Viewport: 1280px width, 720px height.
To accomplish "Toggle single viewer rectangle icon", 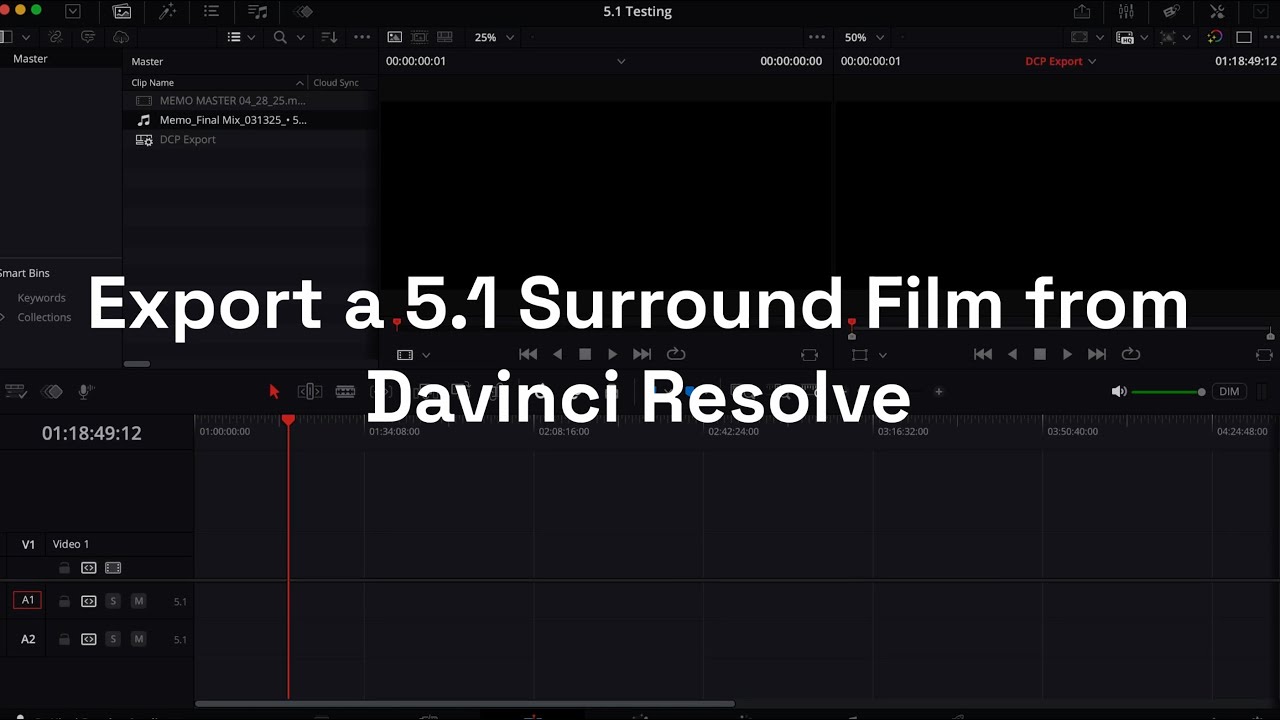I will coord(1244,37).
